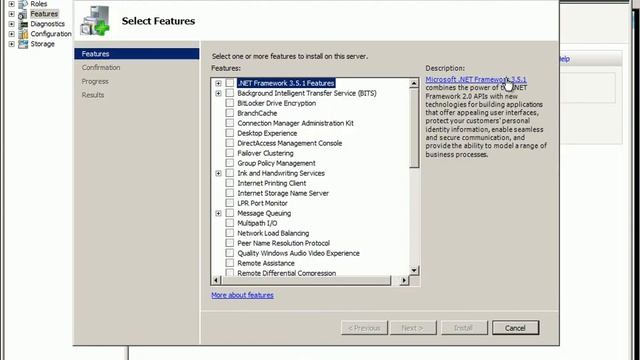Expand Features in Server Manager tree

coord(11,14)
